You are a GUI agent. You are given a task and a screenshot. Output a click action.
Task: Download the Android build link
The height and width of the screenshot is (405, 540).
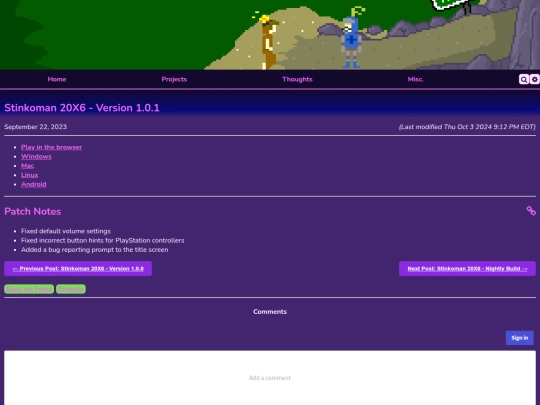point(33,184)
